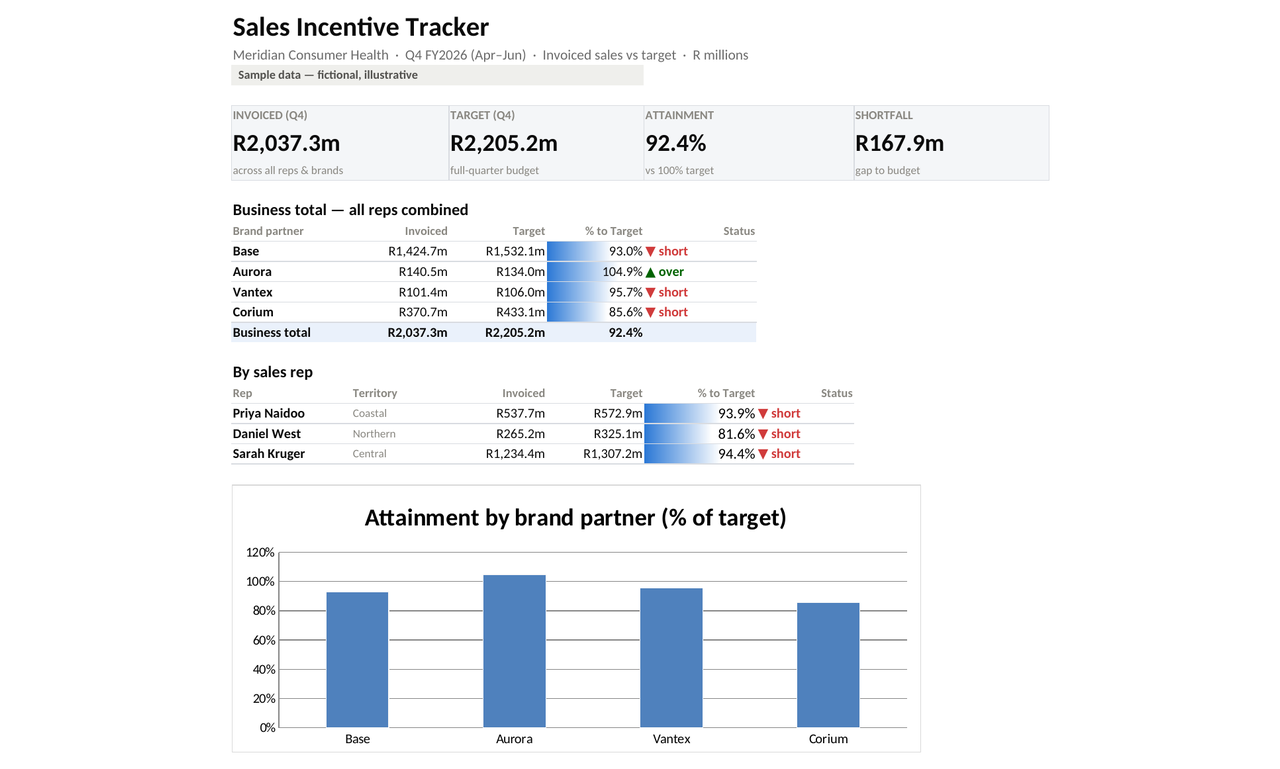The height and width of the screenshot is (769, 1280).
Task: Click the green up-triangle over status for Aurora
Action: pyautogui.click(x=665, y=272)
